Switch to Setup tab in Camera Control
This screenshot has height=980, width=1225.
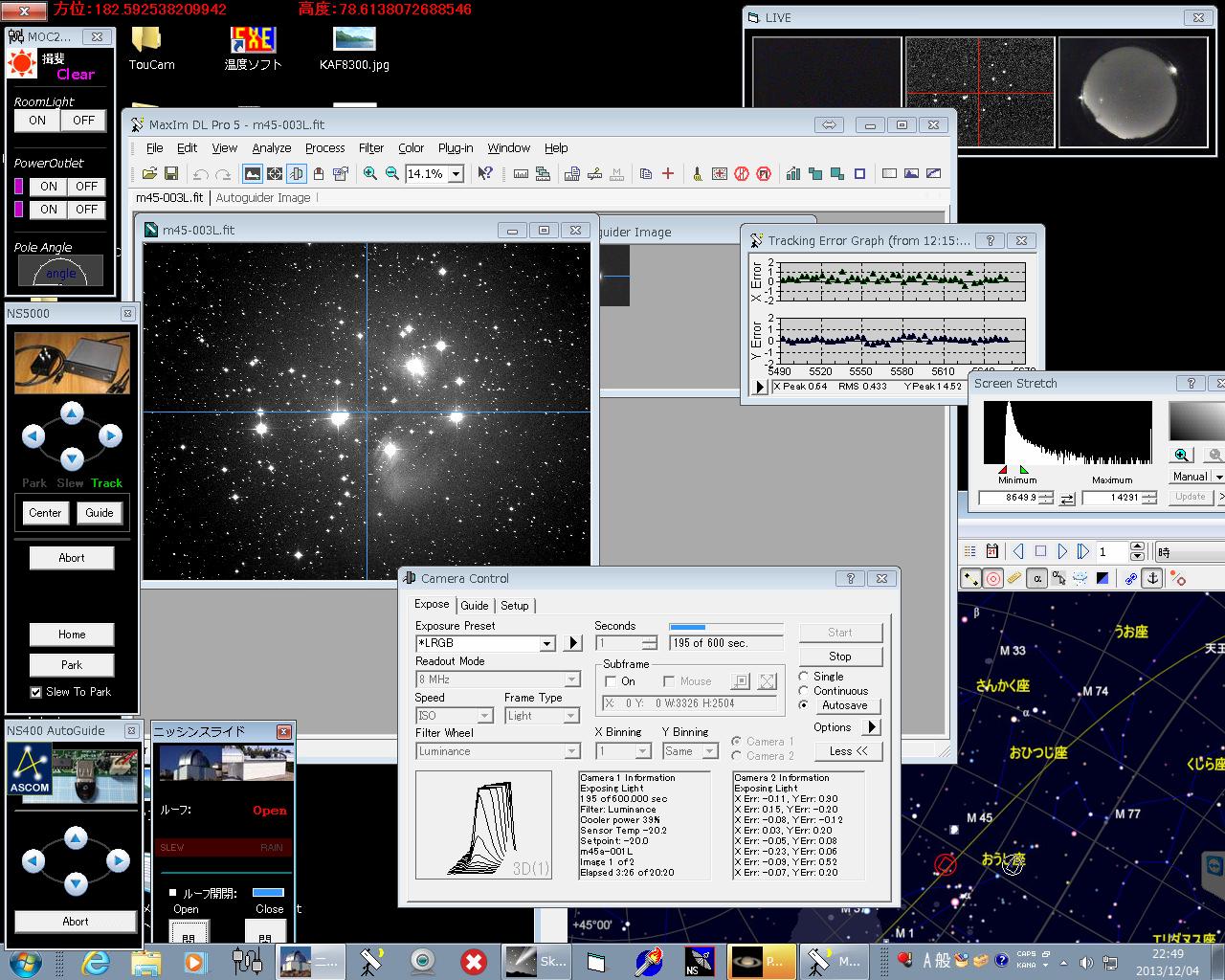tap(515, 606)
